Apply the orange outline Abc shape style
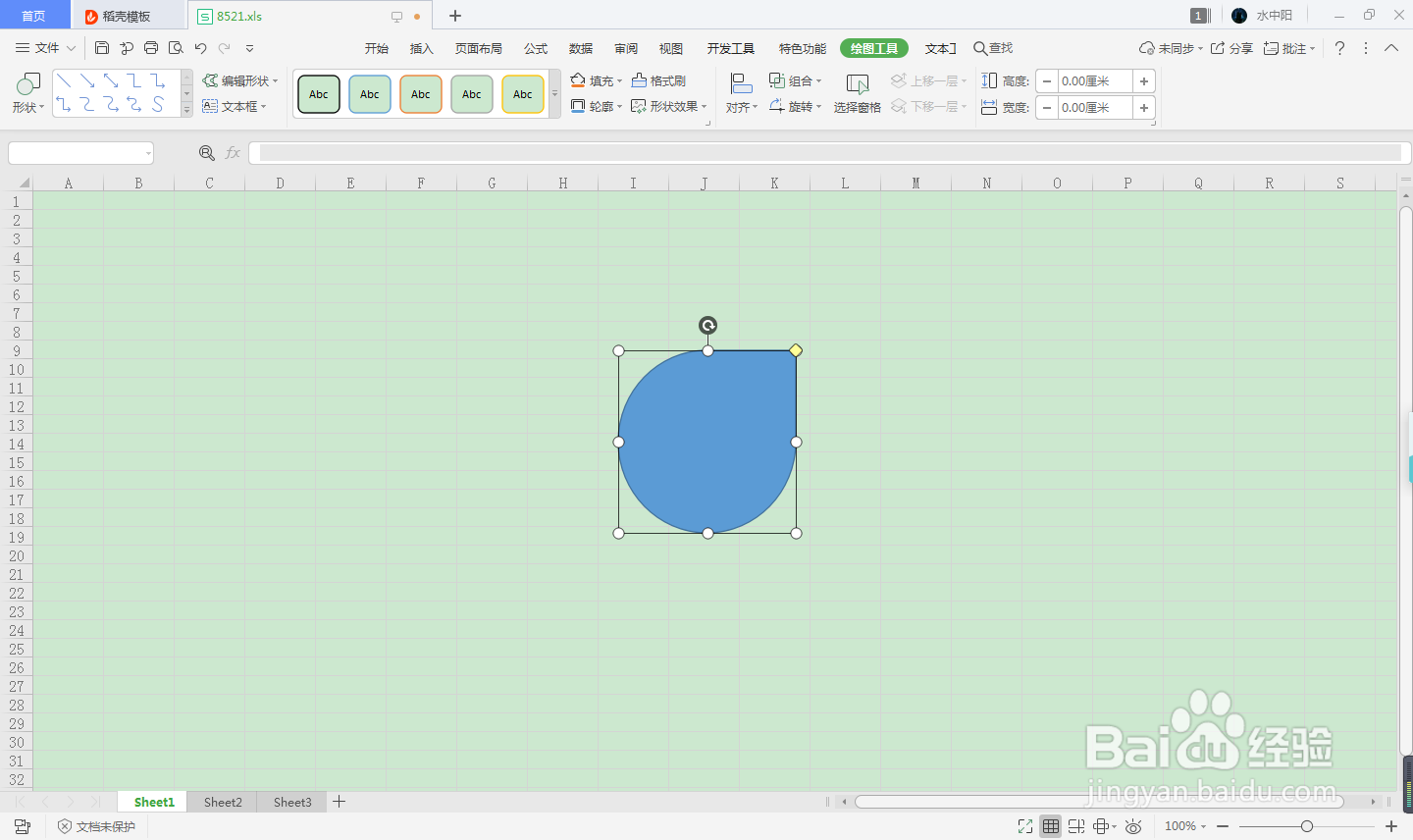Screen dimensions: 1413x840 421,94
